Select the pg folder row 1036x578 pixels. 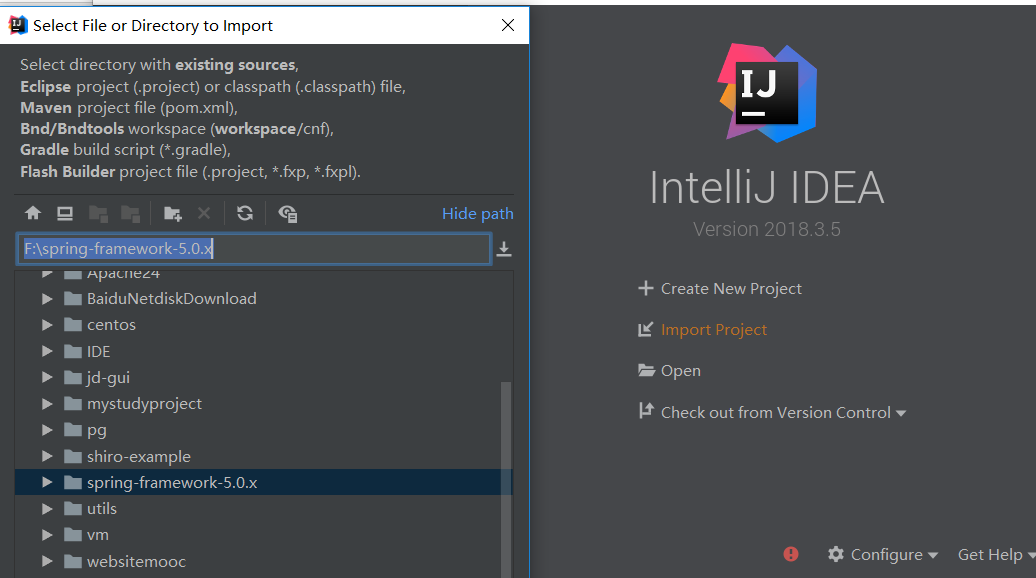[263, 430]
